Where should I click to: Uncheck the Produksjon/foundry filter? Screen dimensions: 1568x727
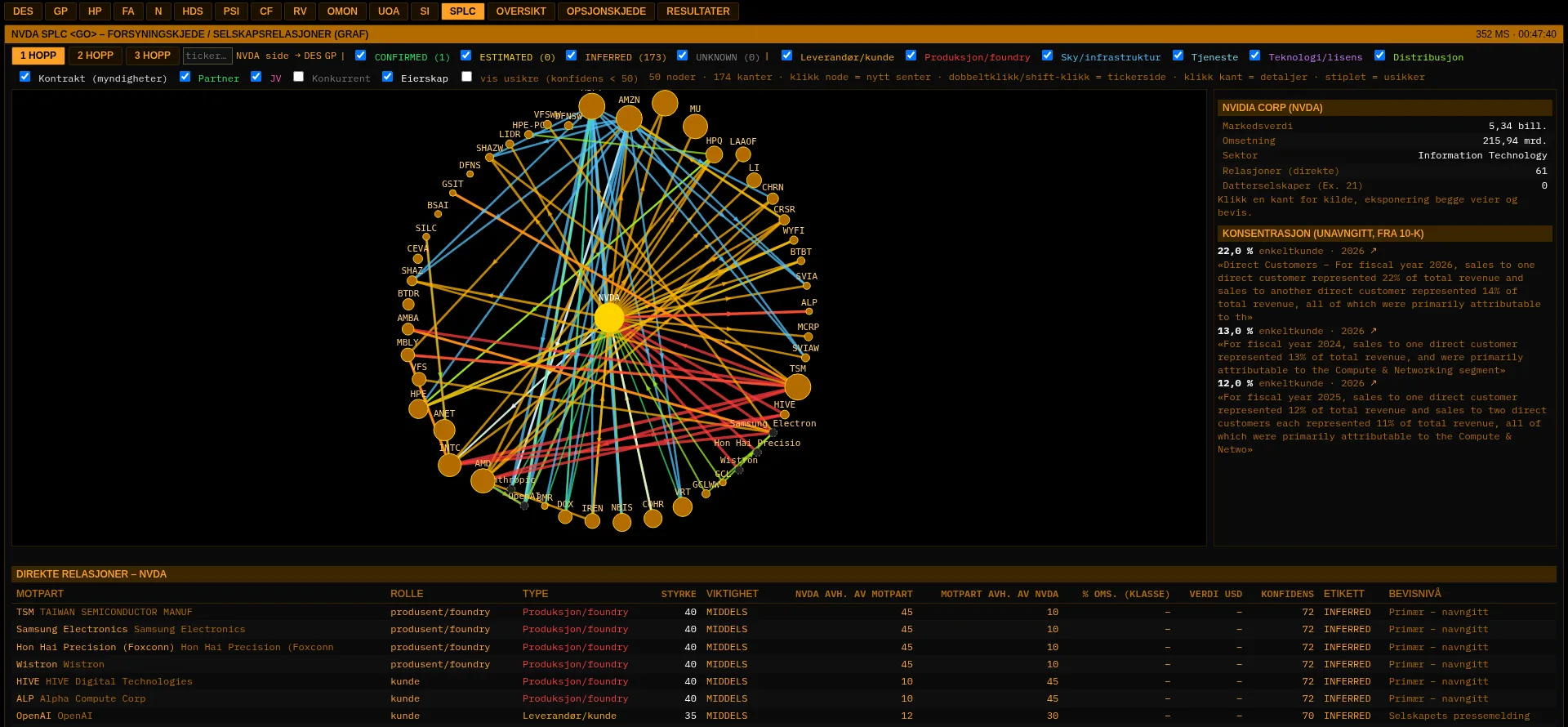pyautogui.click(x=911, y=56)
